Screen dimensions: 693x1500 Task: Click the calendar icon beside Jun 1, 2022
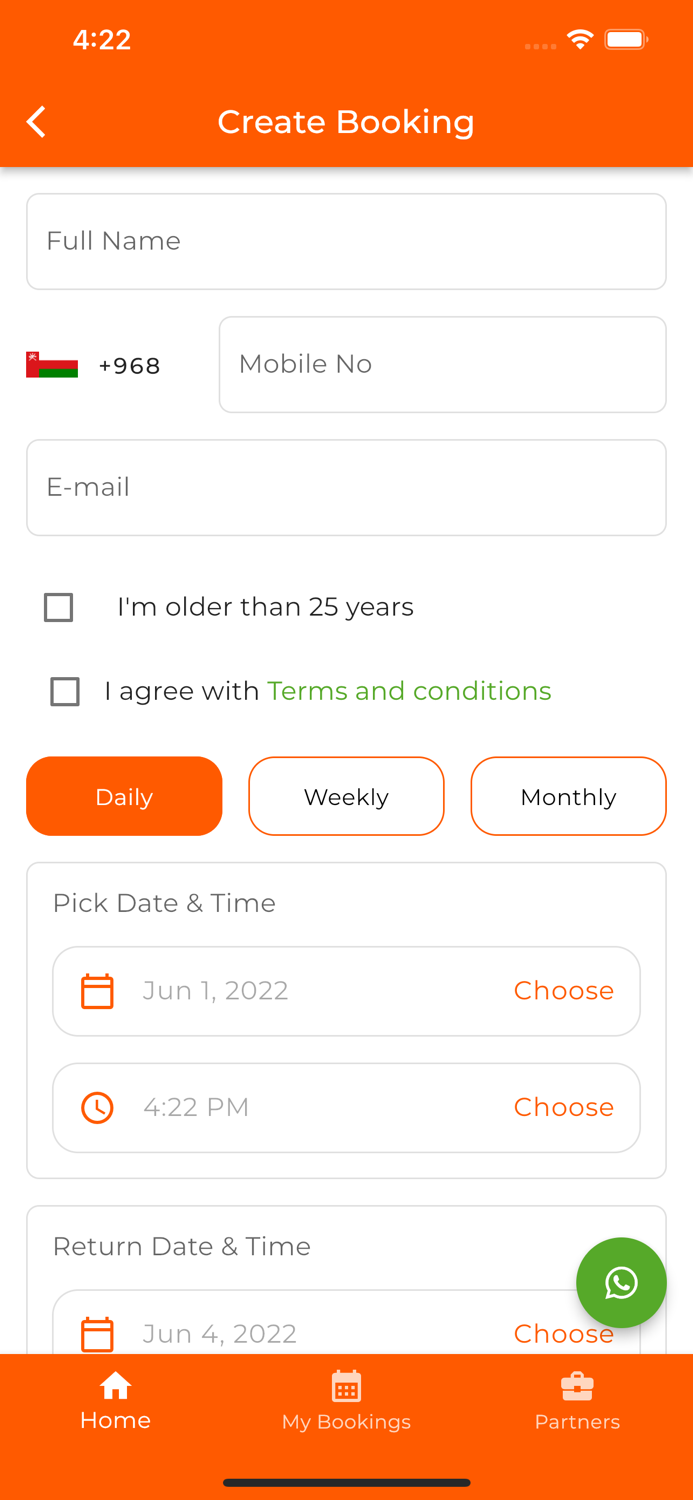tap(97, 991)
